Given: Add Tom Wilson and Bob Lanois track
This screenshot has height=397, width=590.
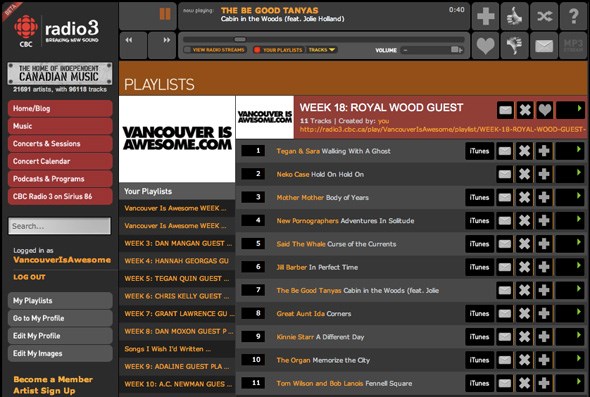Looking at the screenshot, I should (x=544, y=383).
